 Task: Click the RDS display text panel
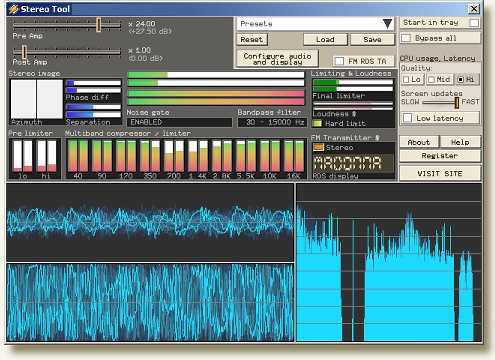(x=353, y=163)
